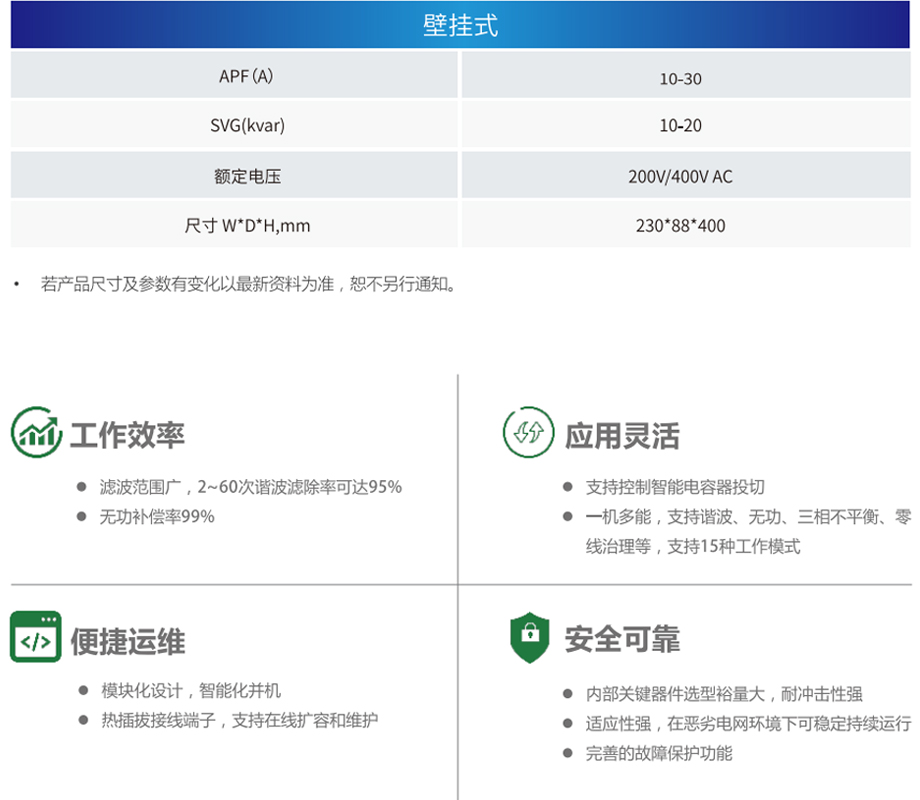The image size is (920, 800).
Task: Click the disclaimer note starting with 若产品尺寸
Action: point(248,285)
